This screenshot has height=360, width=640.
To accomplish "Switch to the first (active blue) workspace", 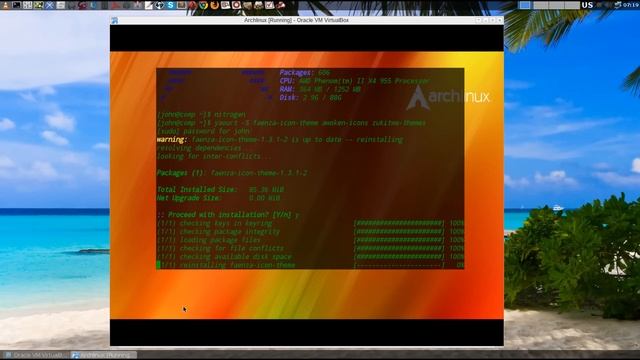I will tap(525, 5).
